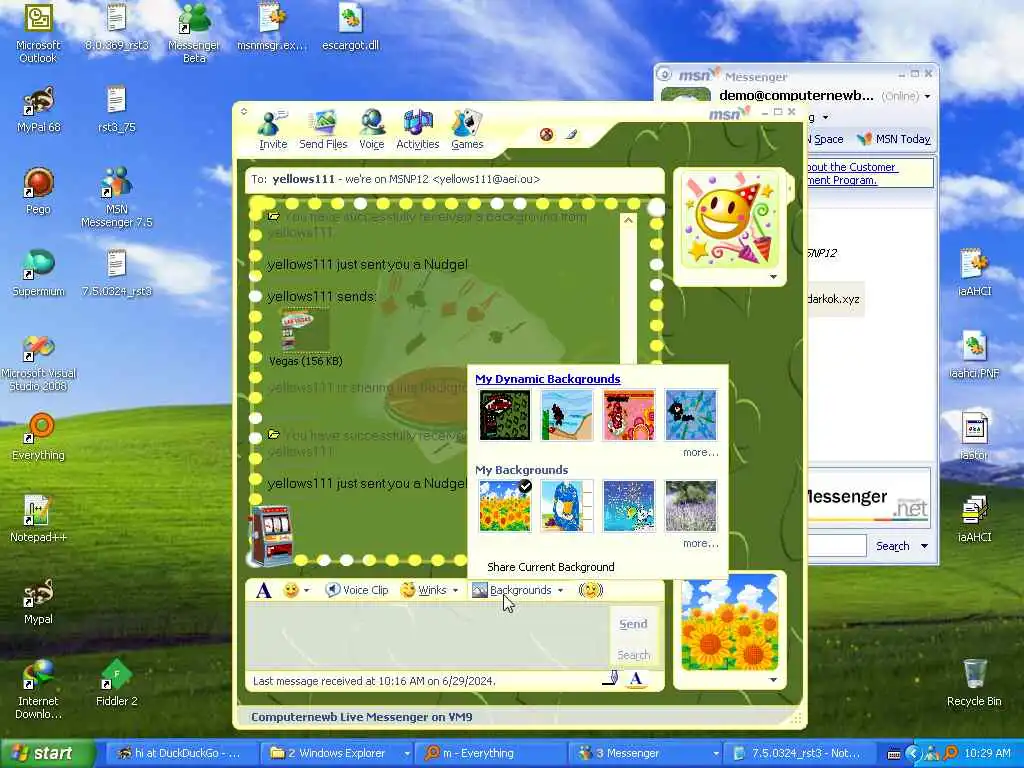Select the beach dynamic background

click(567, 415)
